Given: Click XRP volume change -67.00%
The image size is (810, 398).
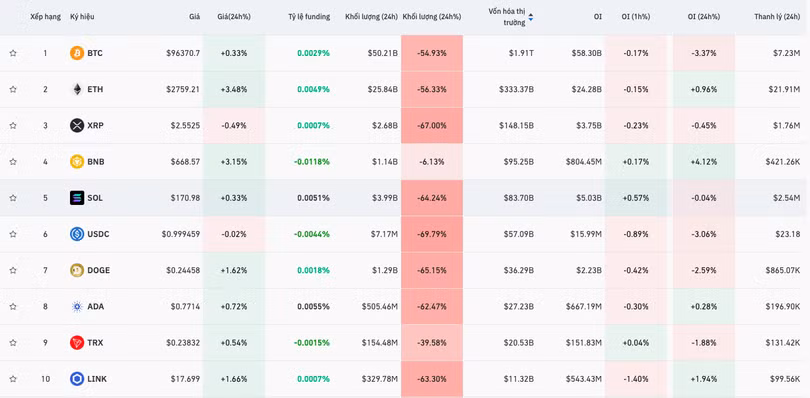Looking at the screenshot, I should pyautogui.click(x=432, y=126).
